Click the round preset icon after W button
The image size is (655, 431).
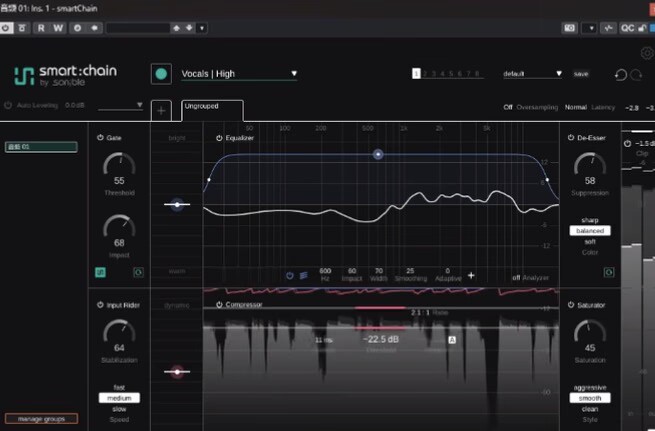(x=77, y=28)
